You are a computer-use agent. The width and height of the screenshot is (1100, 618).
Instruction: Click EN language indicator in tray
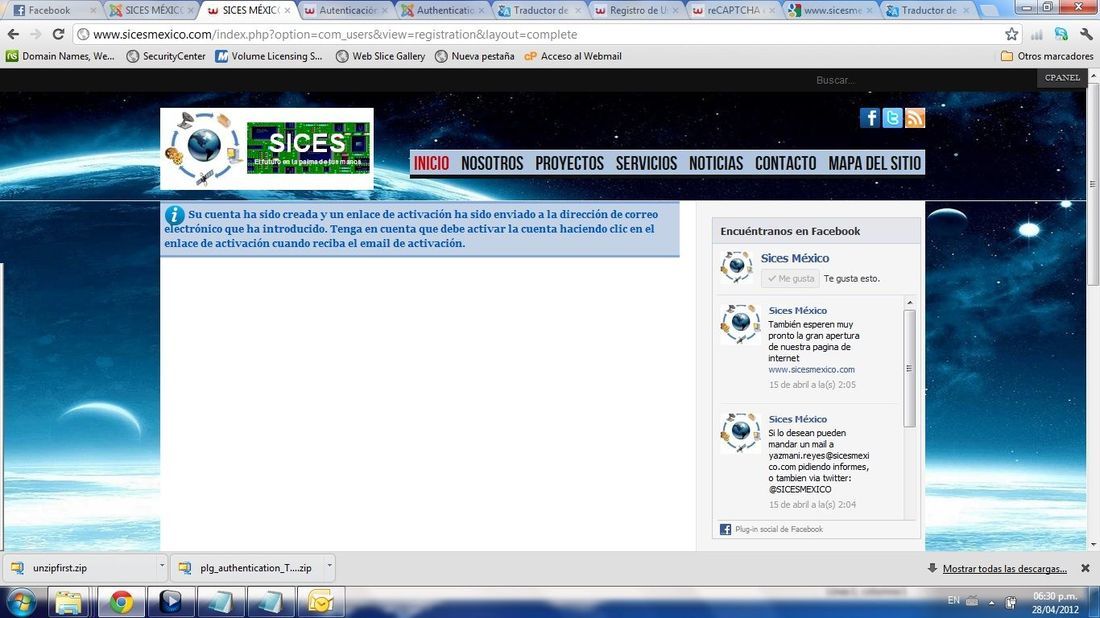pos(953,600)
